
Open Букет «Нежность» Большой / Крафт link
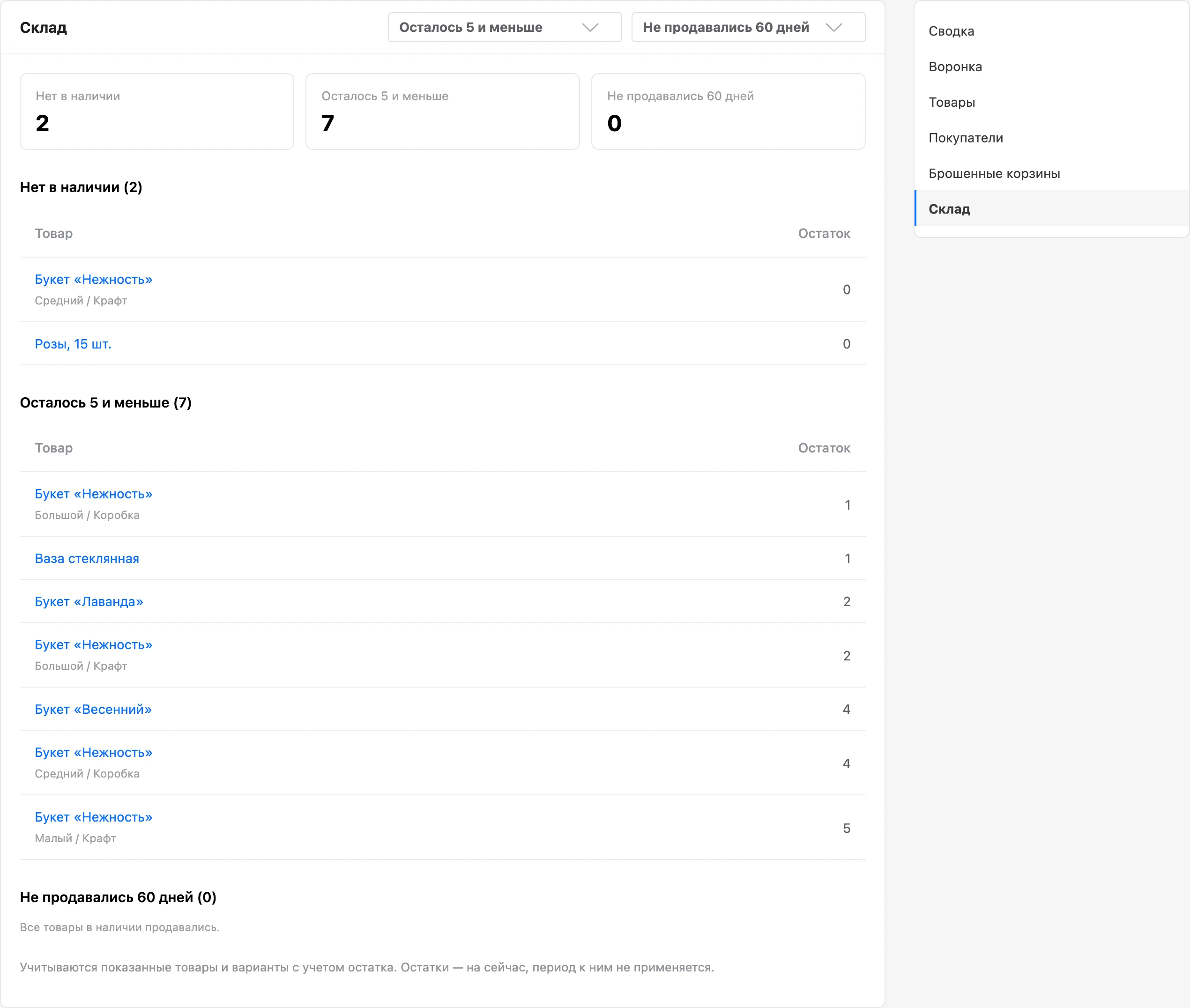click(93, 645)
